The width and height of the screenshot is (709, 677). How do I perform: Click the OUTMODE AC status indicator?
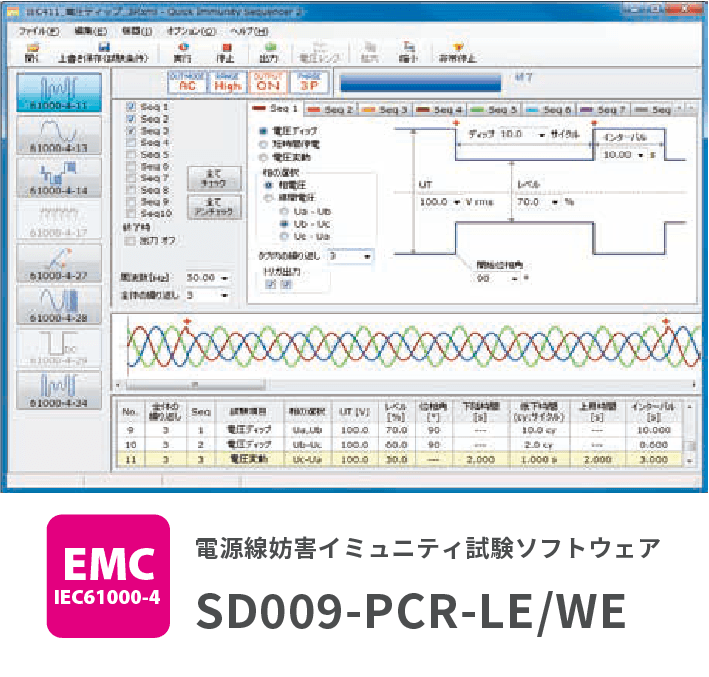pos(187,82)
